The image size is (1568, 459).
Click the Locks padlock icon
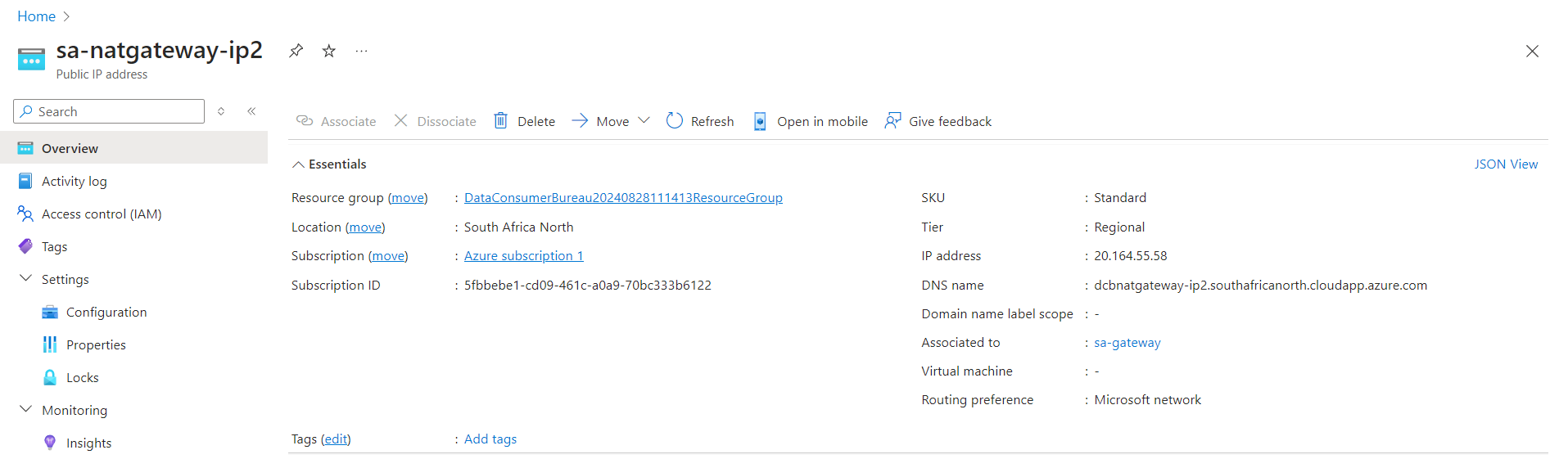50,377
